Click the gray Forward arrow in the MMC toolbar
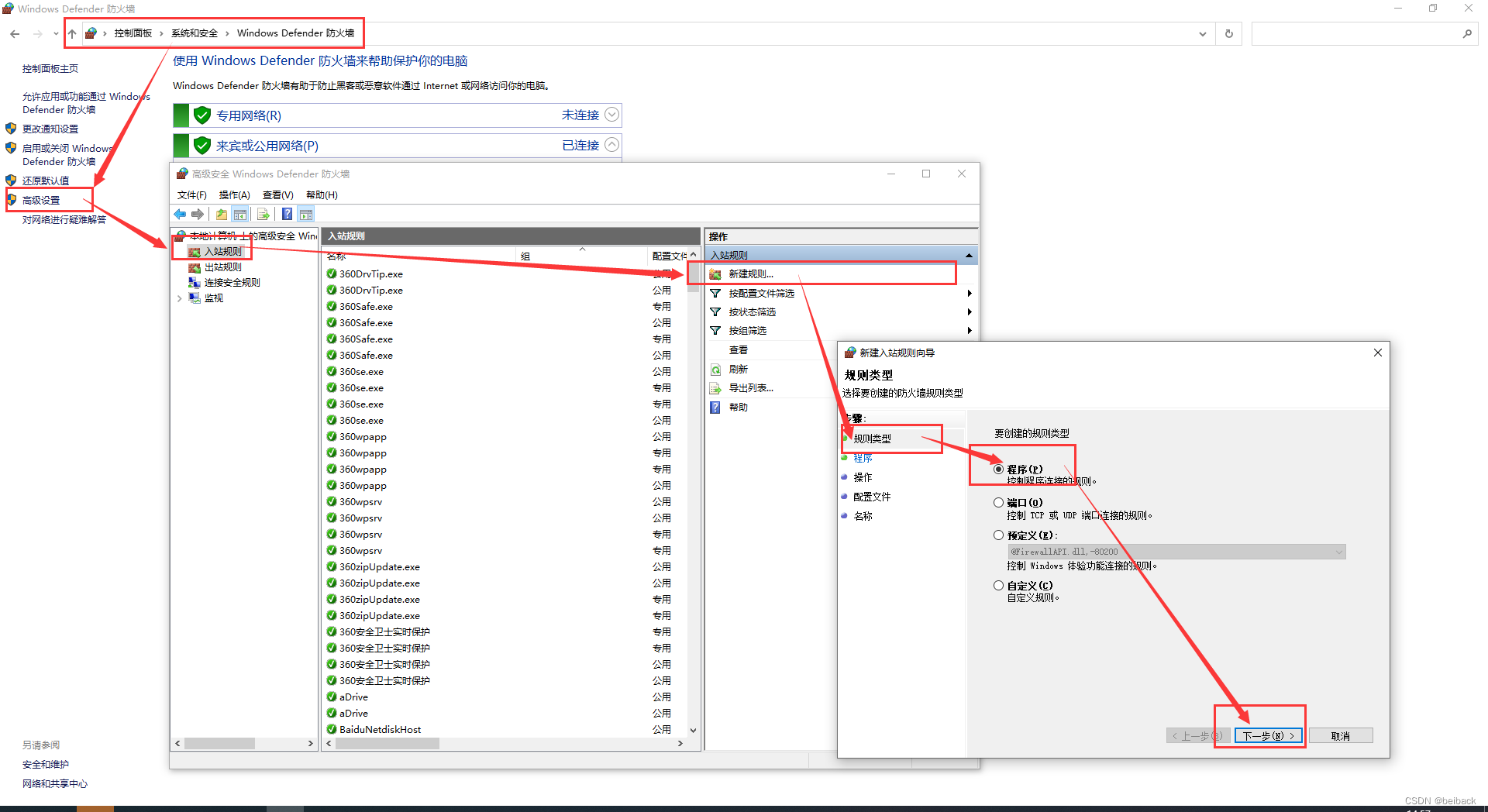 pyautogui.click(x=198, y=215)
